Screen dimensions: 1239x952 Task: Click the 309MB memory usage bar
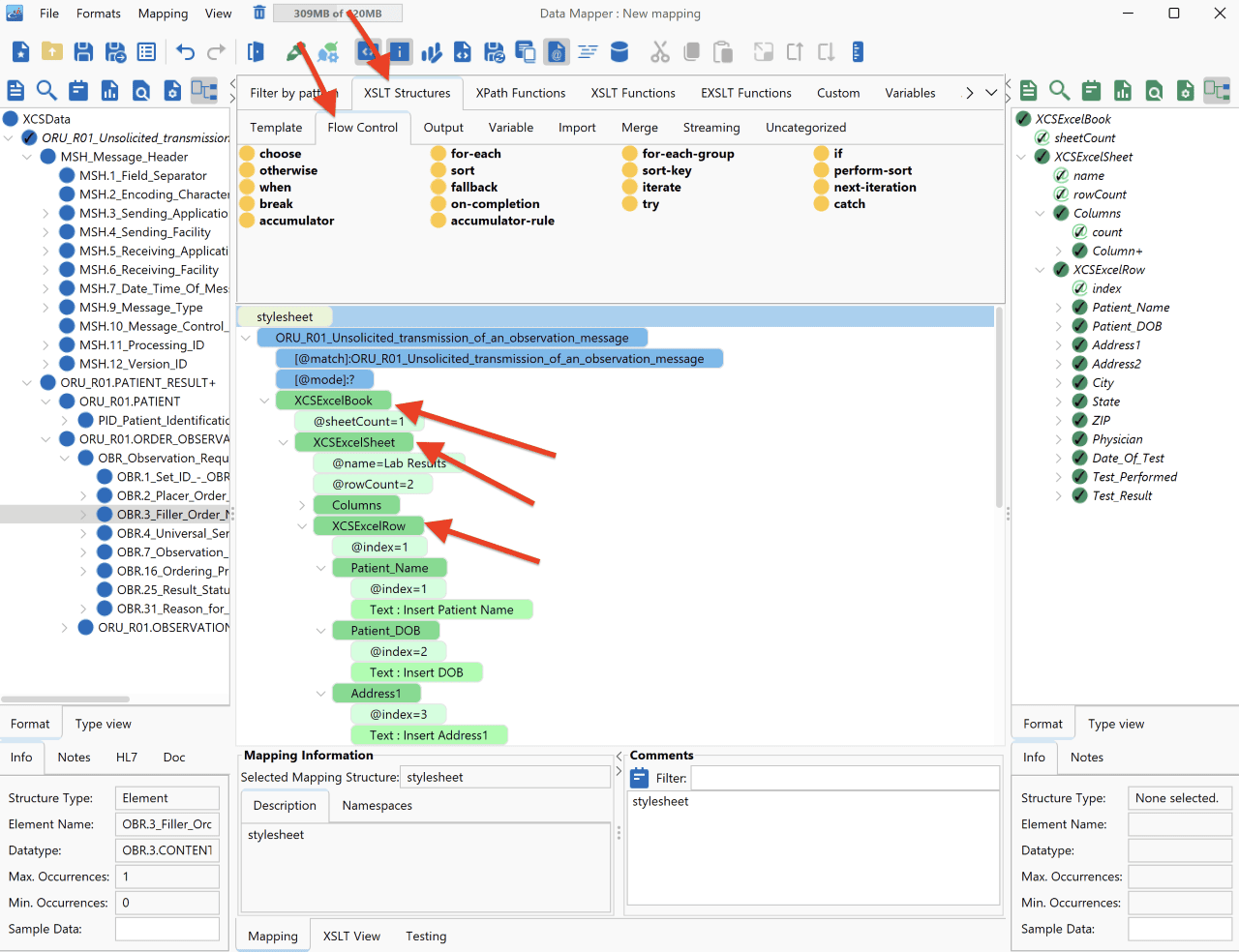tap(338, 14)
